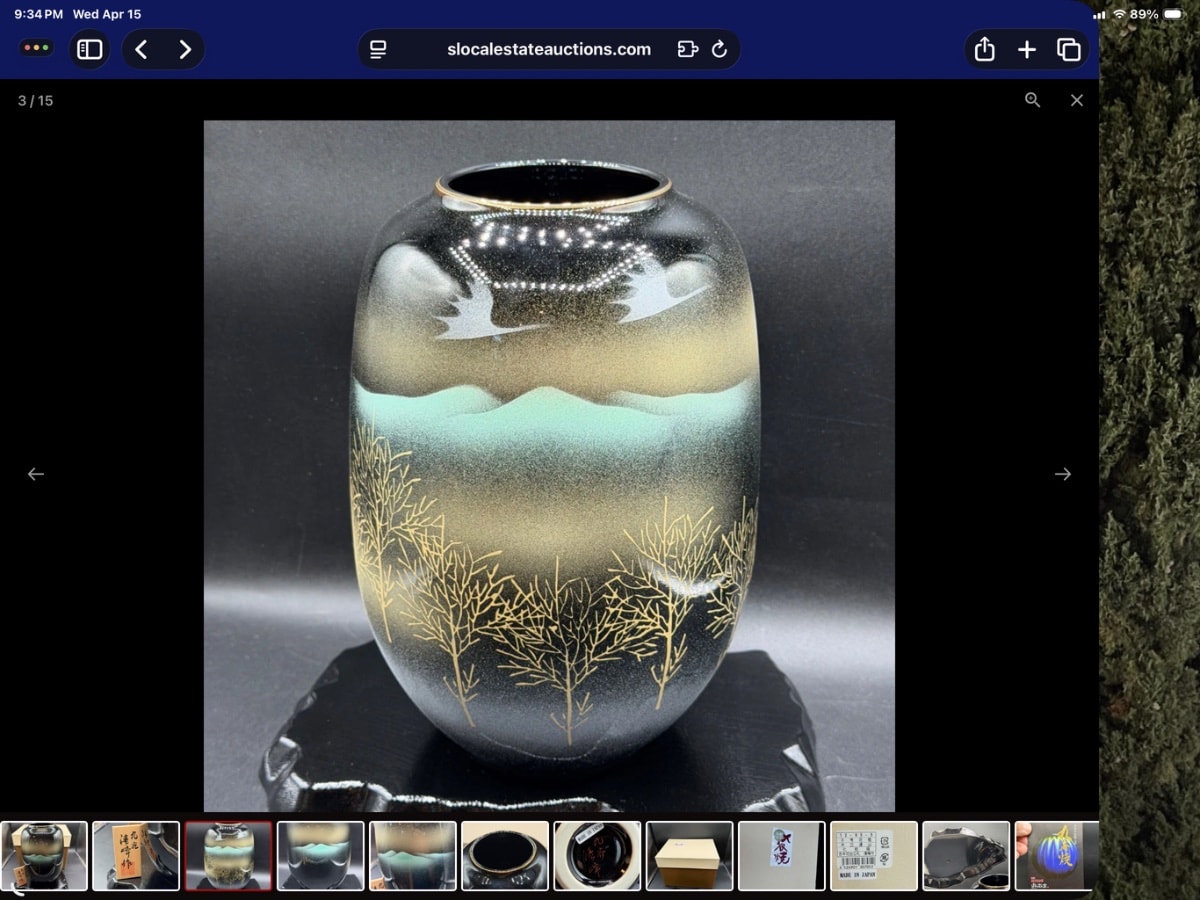Image resolution: width=1200 pixels, height=900 pixels.
Task: Toggle the Safari sidebar panel
Action: [90, 49]
